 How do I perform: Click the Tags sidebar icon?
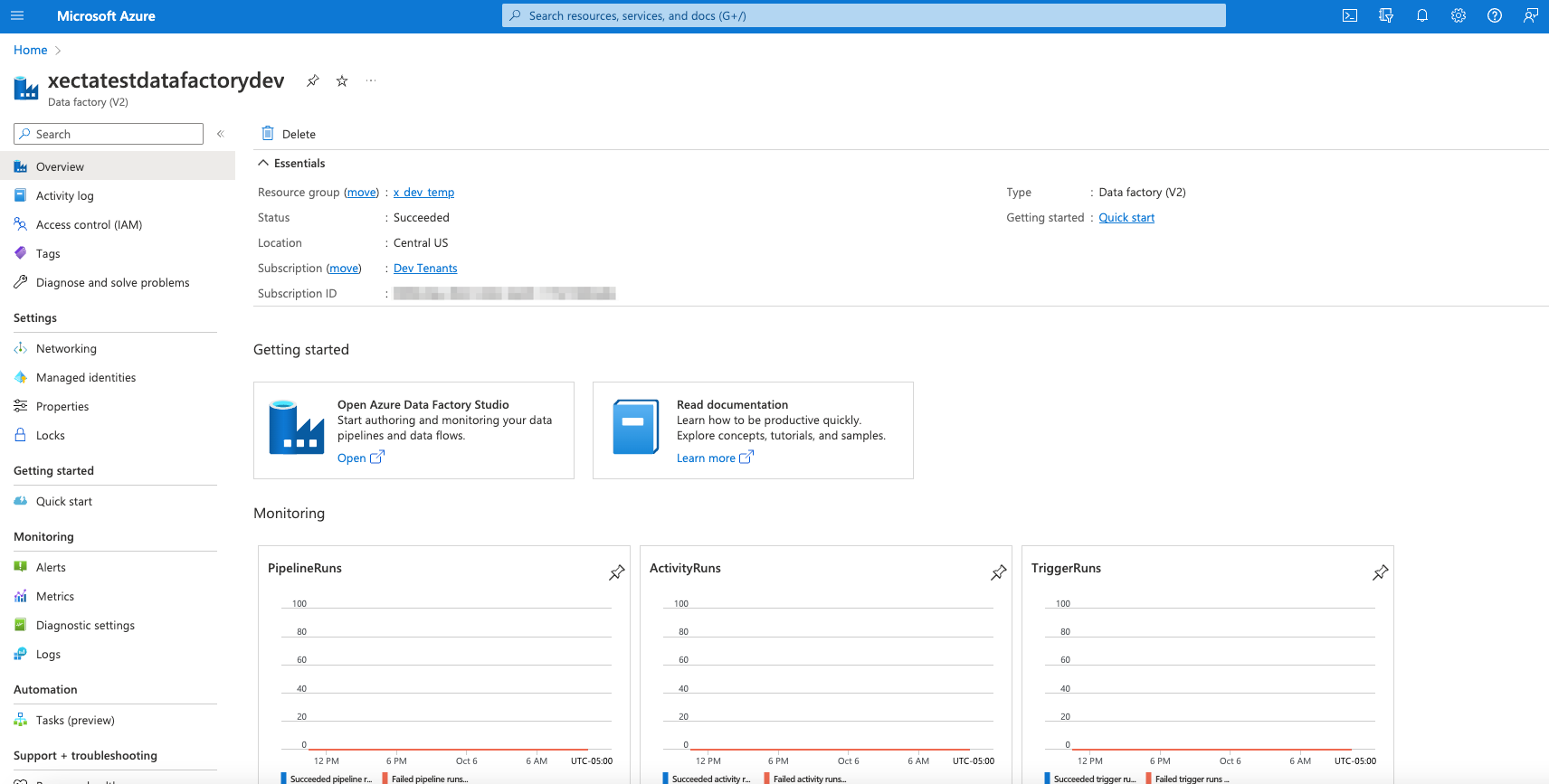point(20,253)
